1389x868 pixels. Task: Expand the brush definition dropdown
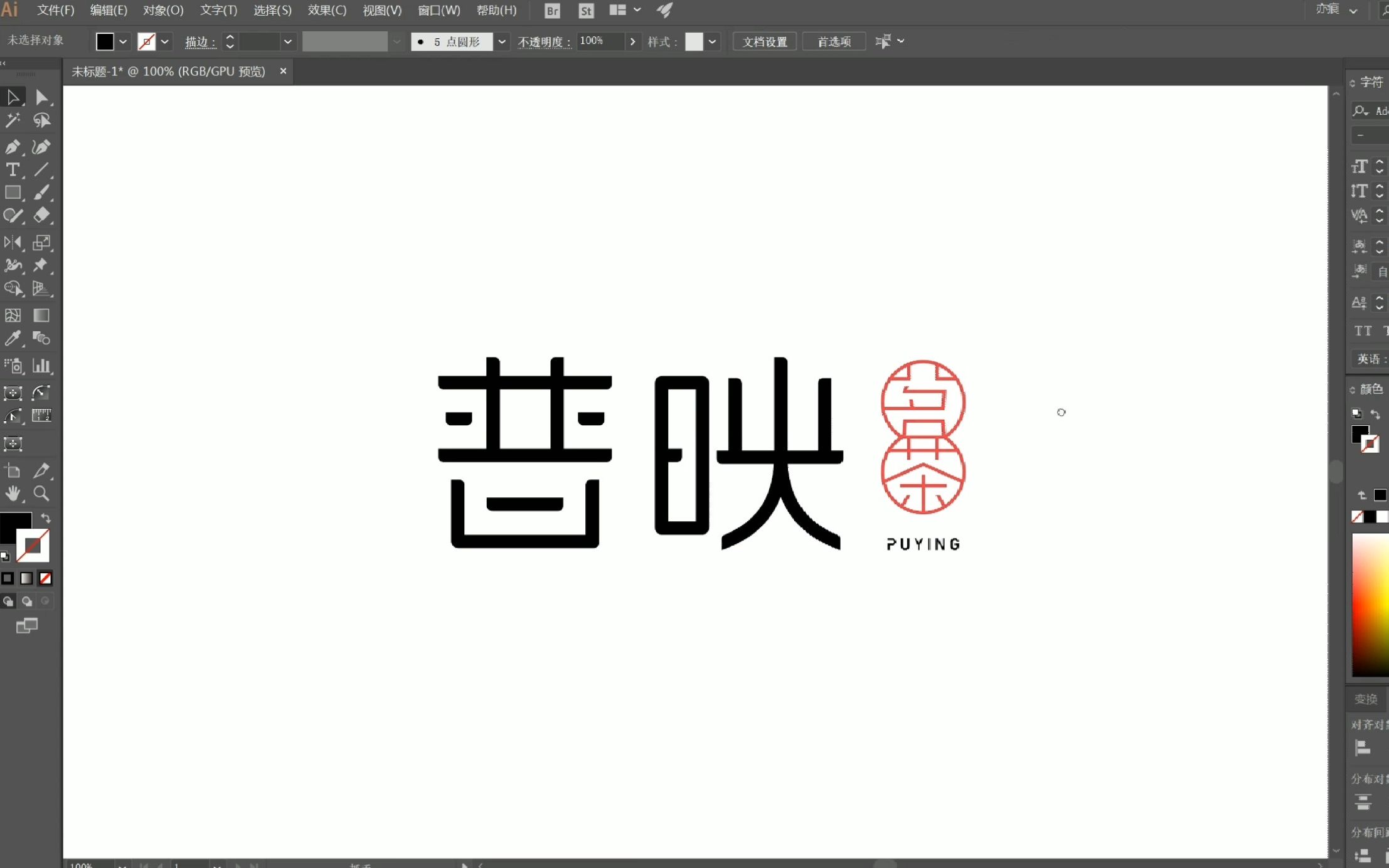pyautogui.click(x=503, y=41)
